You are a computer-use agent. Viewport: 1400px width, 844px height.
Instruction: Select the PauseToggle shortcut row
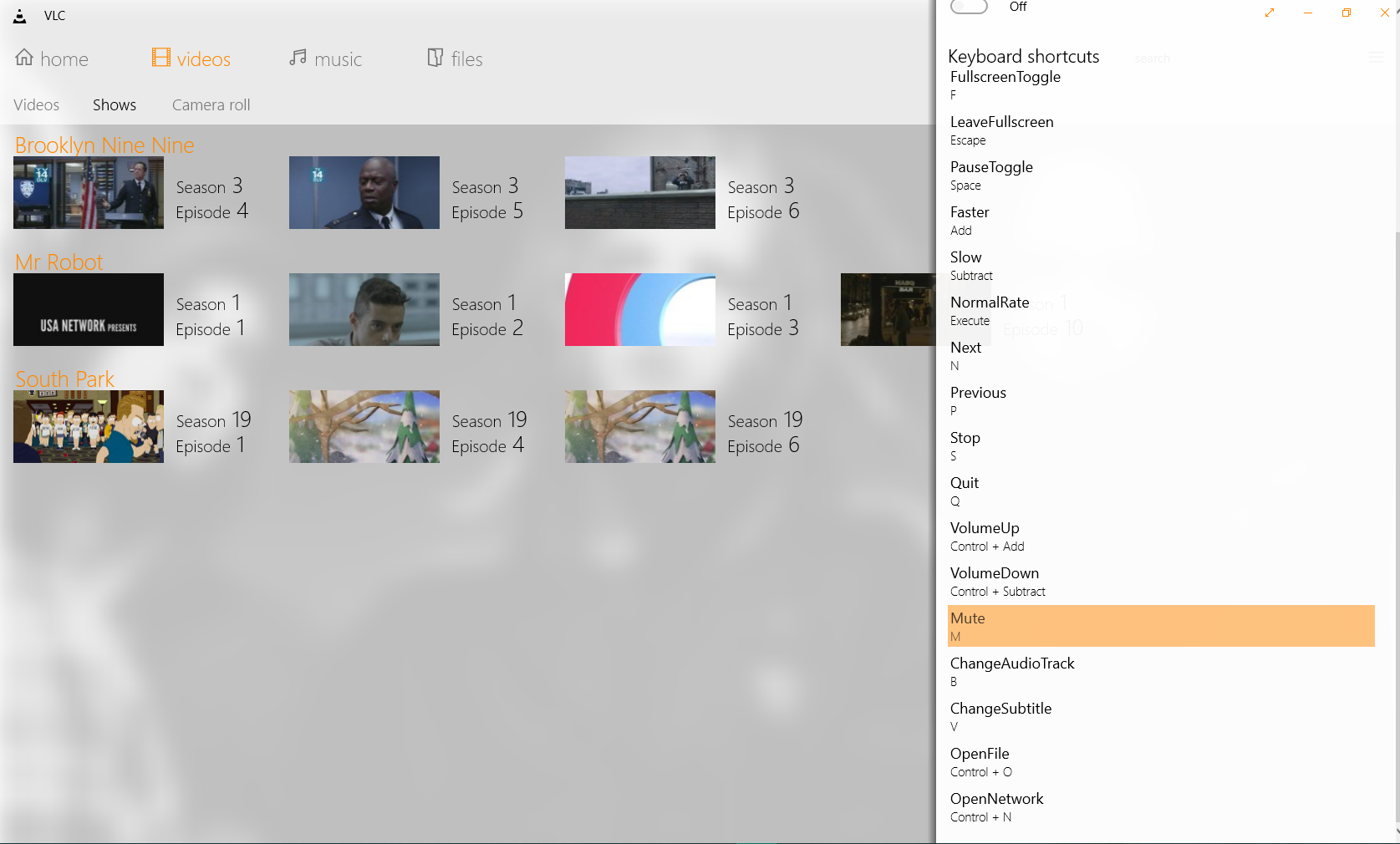click(x=1161, y=175)
